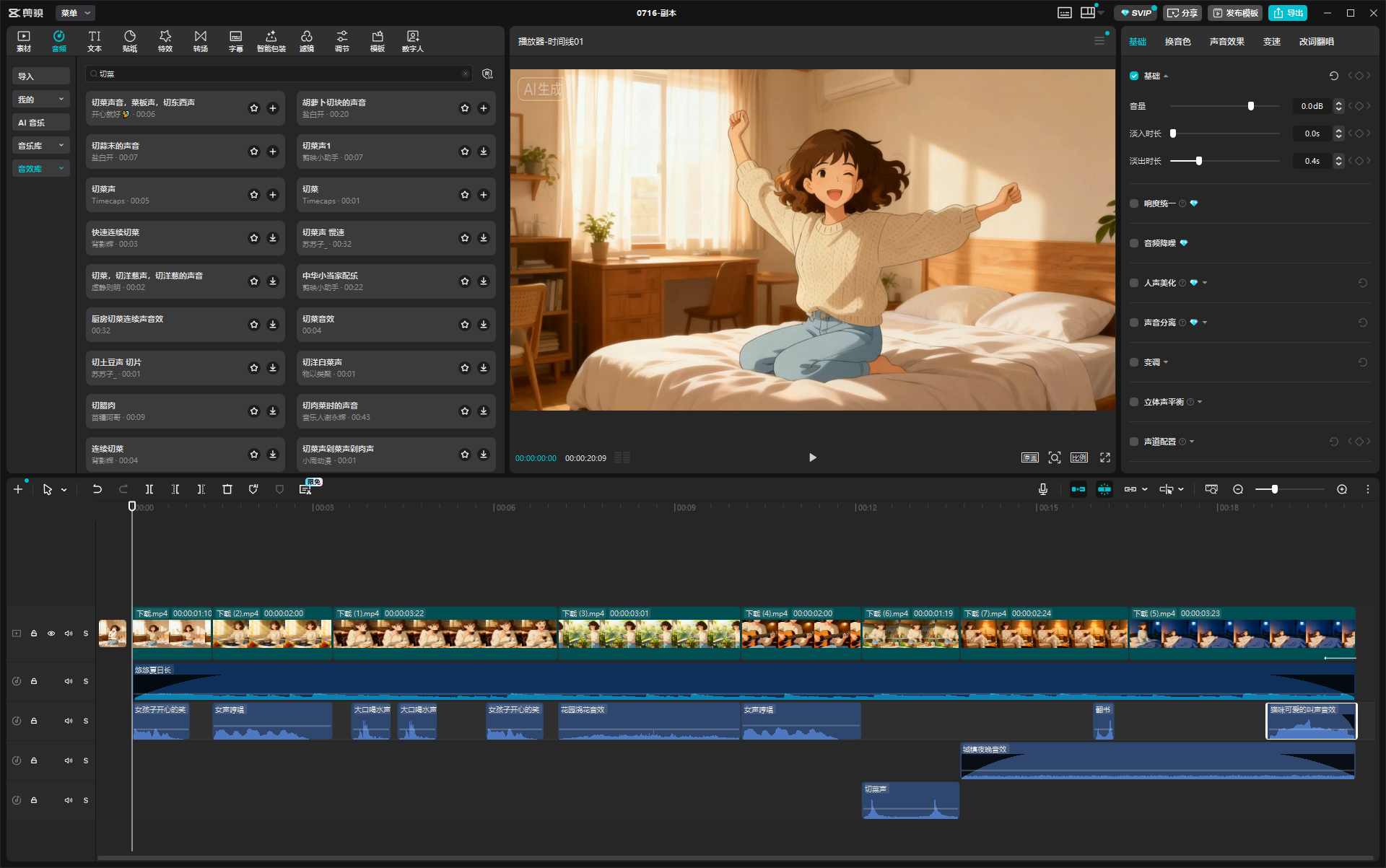Click the delete trash icon in timeline toolbar
1386x868 pixels.
click(227, 489)
